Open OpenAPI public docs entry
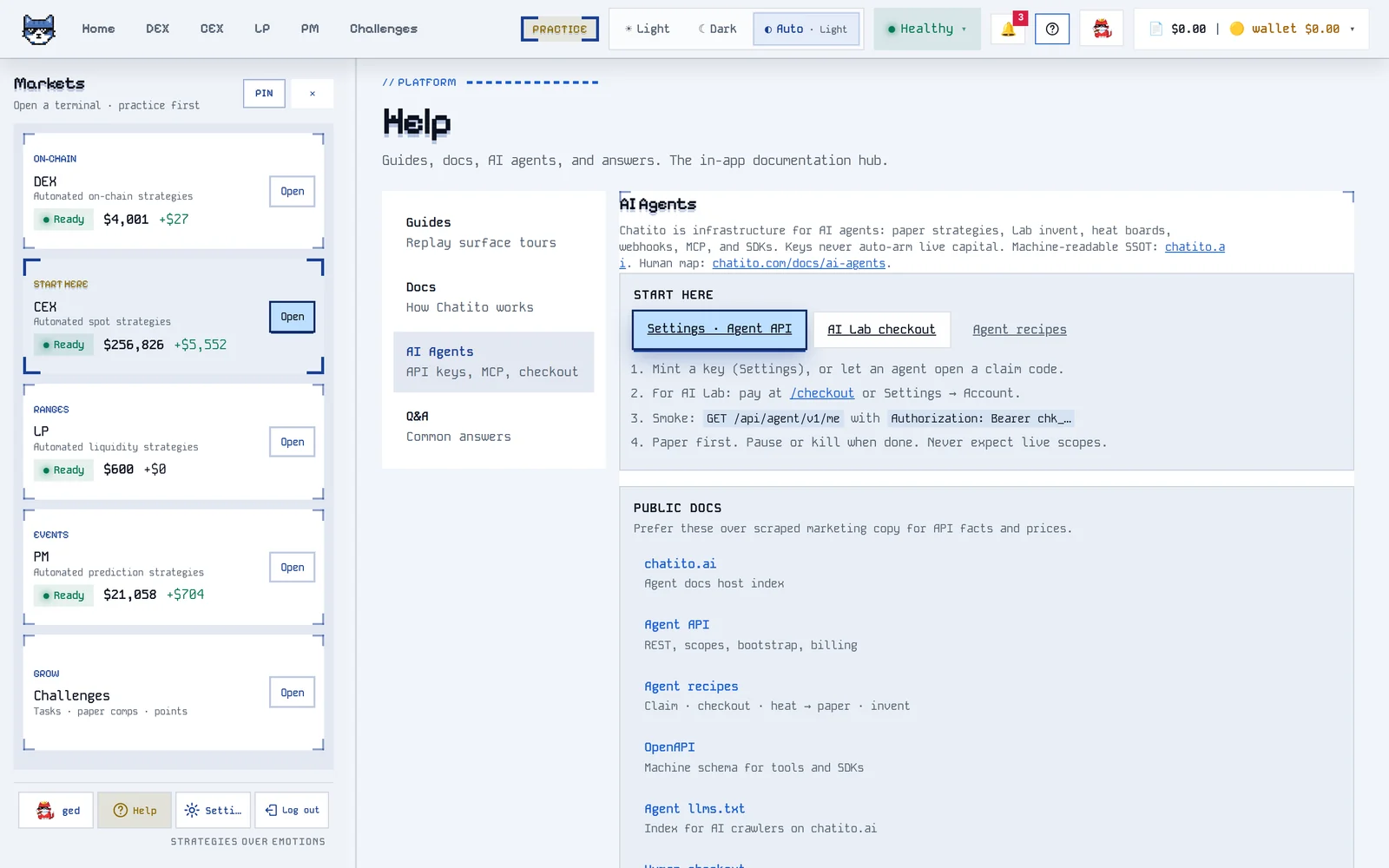The image size is (1389, 868). click(x=669, y=746)
